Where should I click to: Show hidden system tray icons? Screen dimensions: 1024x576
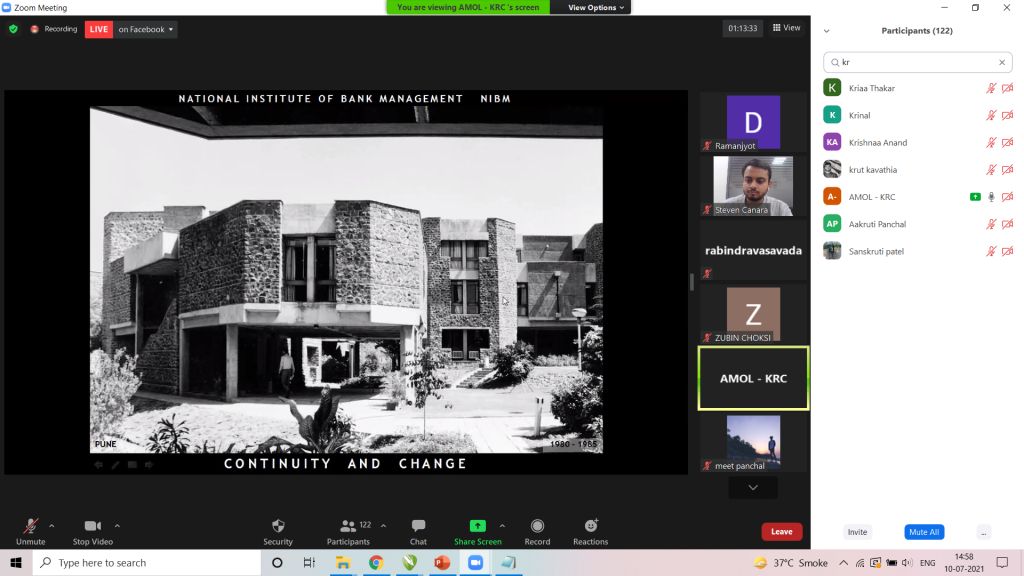point(843,562)
